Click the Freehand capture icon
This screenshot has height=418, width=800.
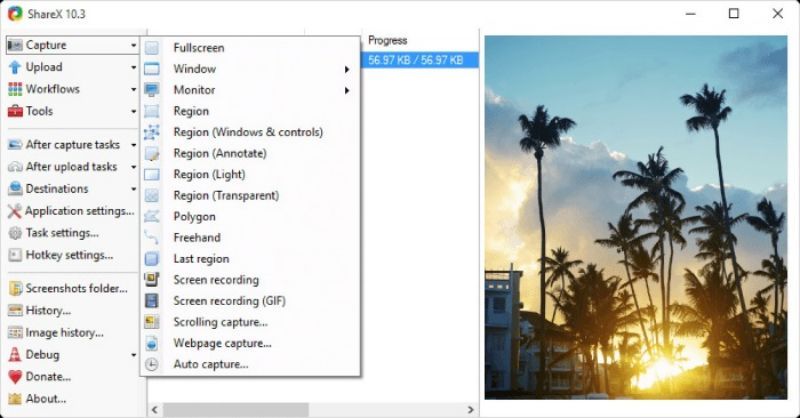[x=152, y=238]
